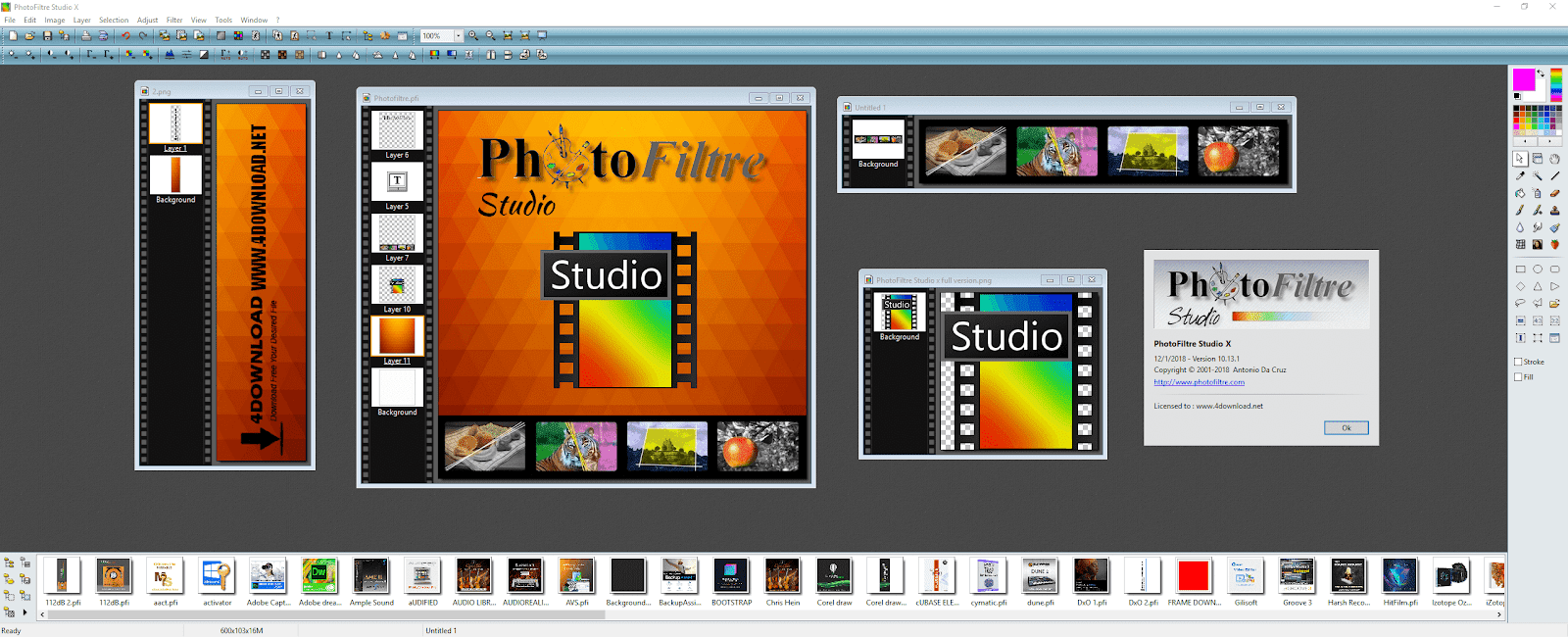Open the Adjust menu
The image size is (1568, 637).
click(147, 20)
